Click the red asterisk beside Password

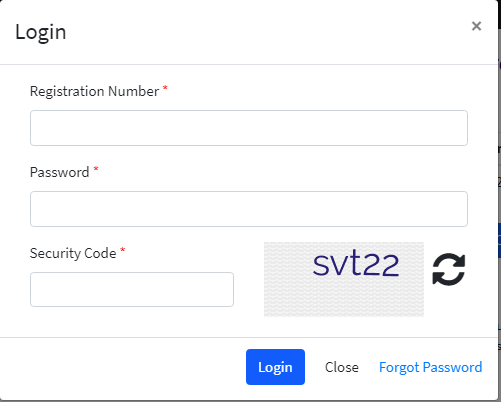point(96,169)
